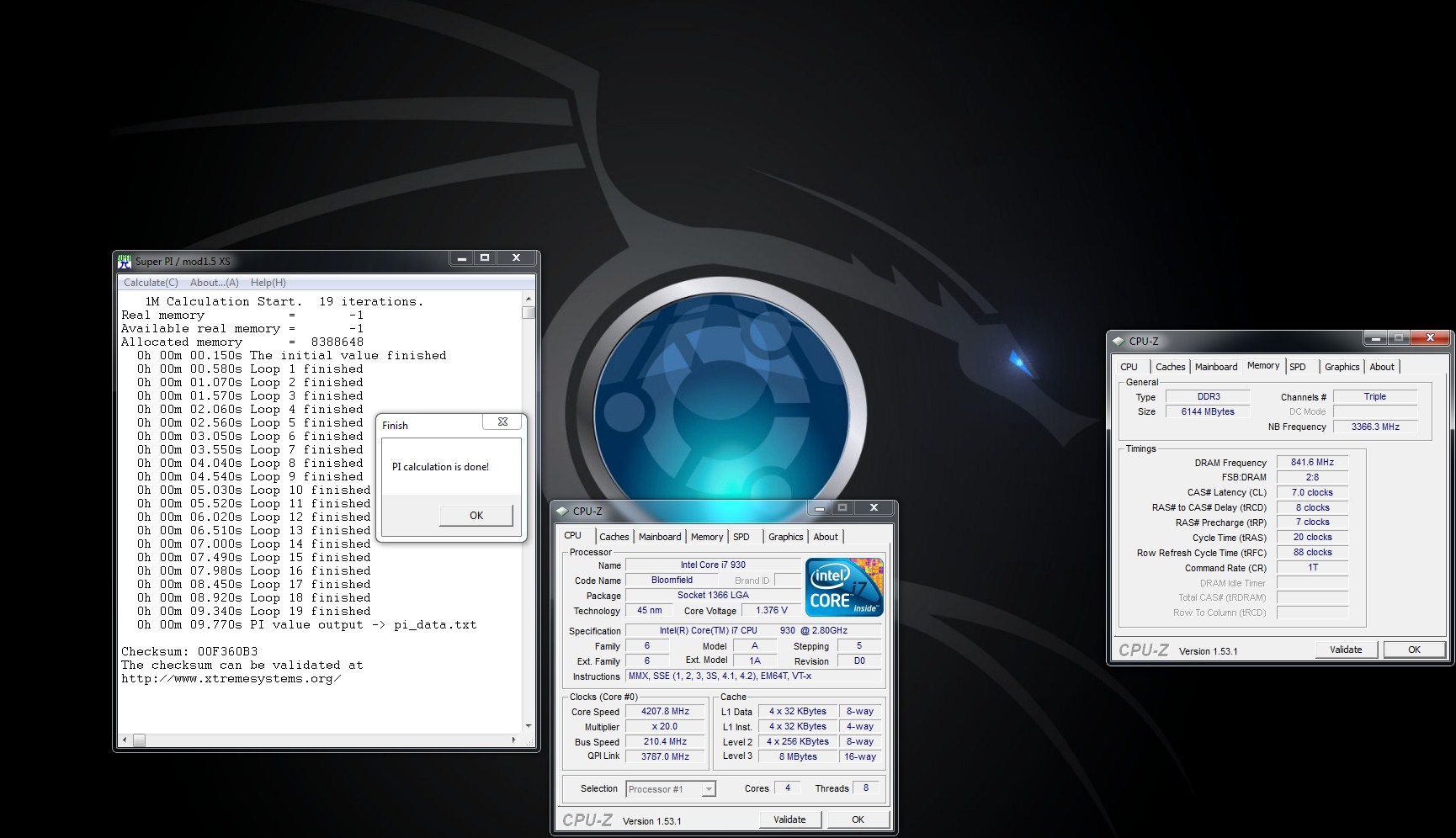The width and height of the screenshot is (1456, 838).
Task: Click the DRAM Frequency value 841.6 MHz
Action: pos(1312,463)
